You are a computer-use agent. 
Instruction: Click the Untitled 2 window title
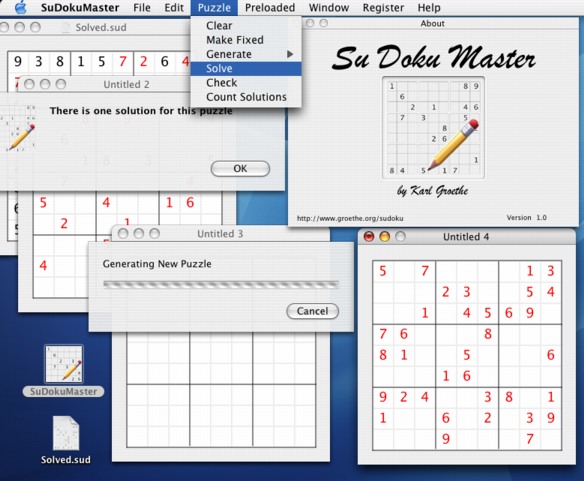tap(126, 85)
